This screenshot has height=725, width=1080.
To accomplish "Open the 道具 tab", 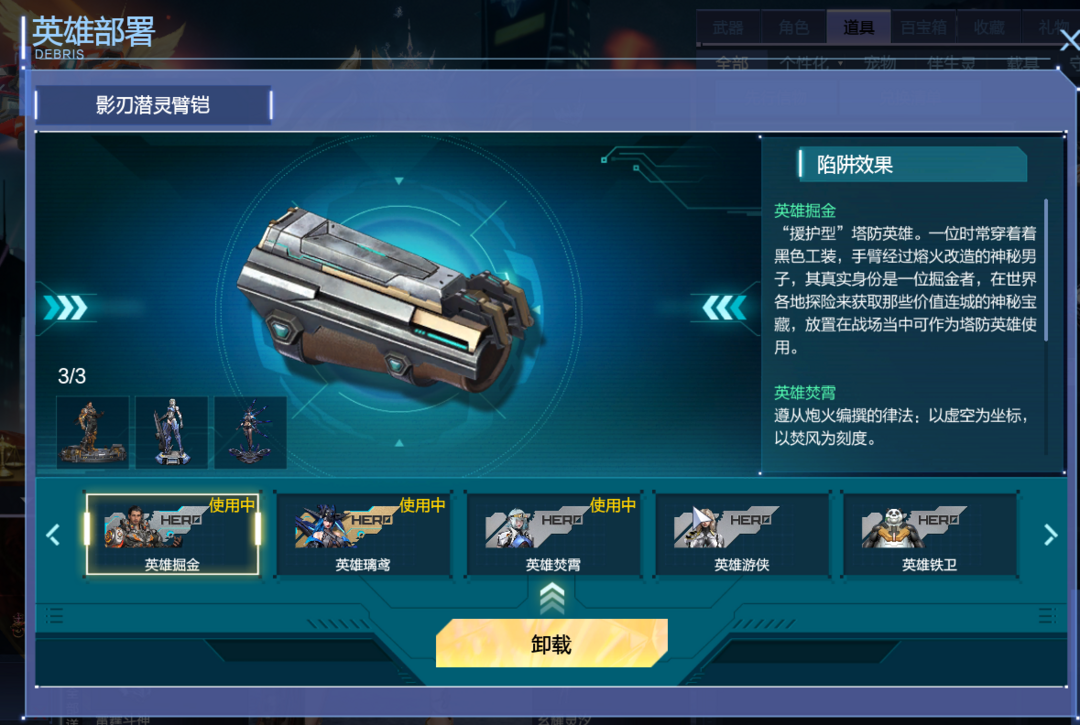I will click(858, 28).
